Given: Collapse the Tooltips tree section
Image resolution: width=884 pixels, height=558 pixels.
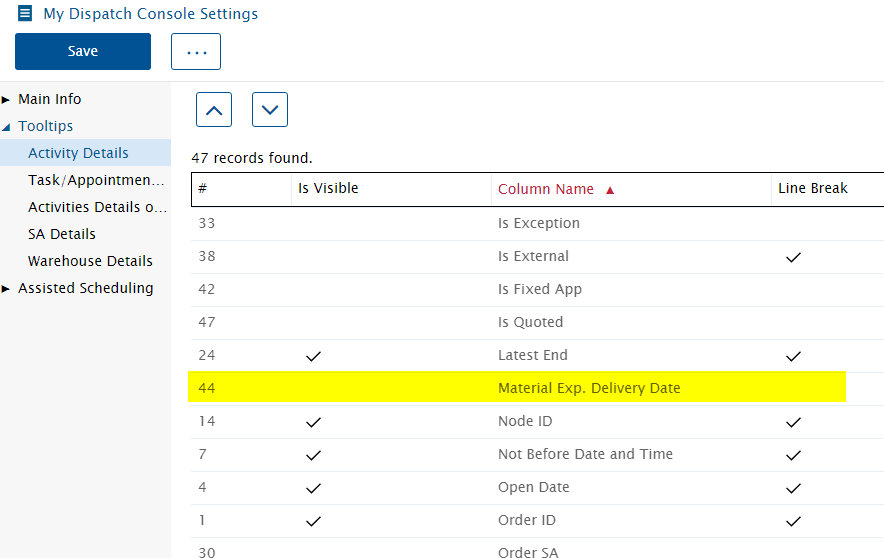Looking at the screenshot, I should pyautogui.click(x=6, y=127).
